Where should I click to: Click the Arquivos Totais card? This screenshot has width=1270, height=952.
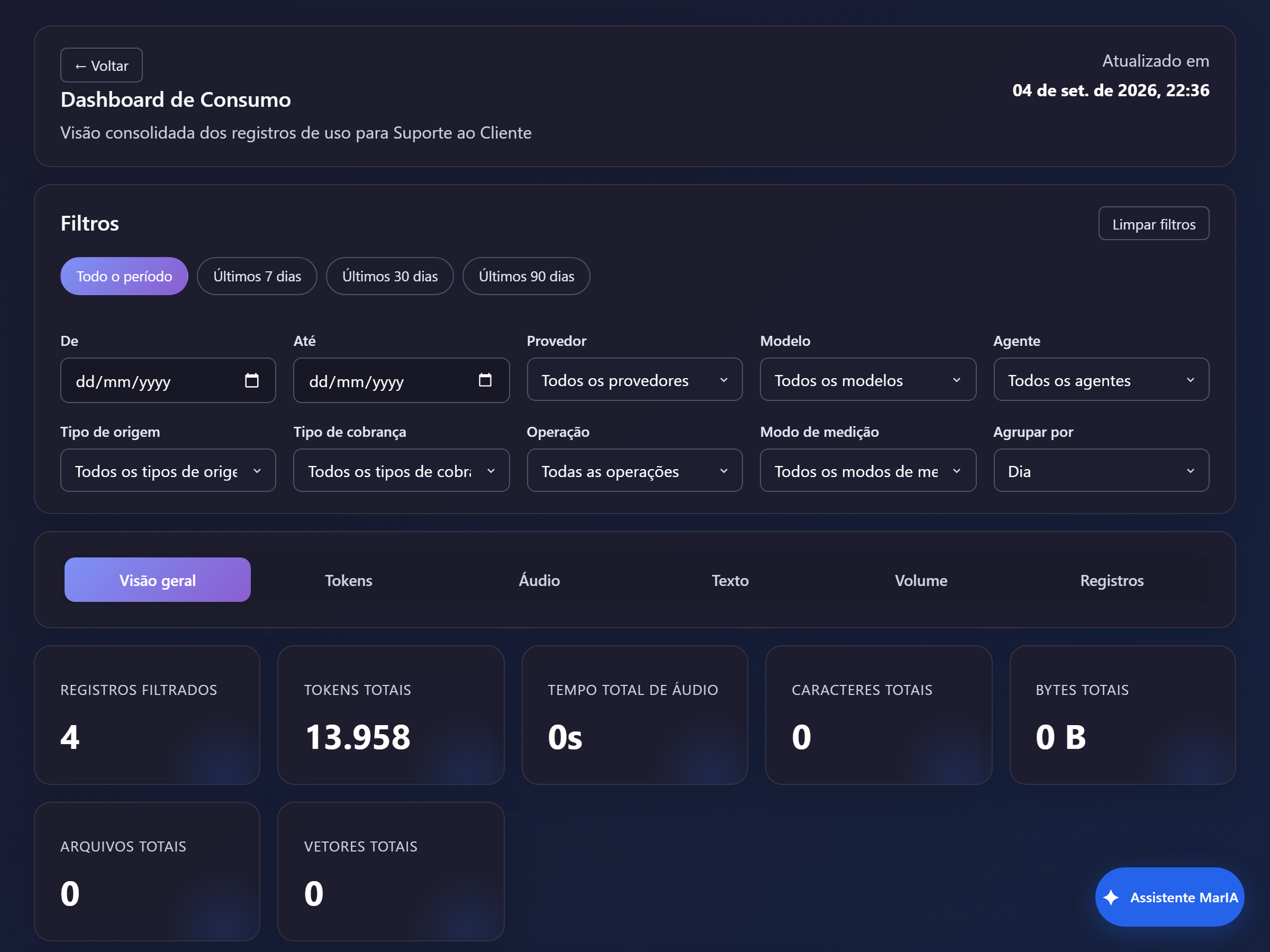(147, 871)
